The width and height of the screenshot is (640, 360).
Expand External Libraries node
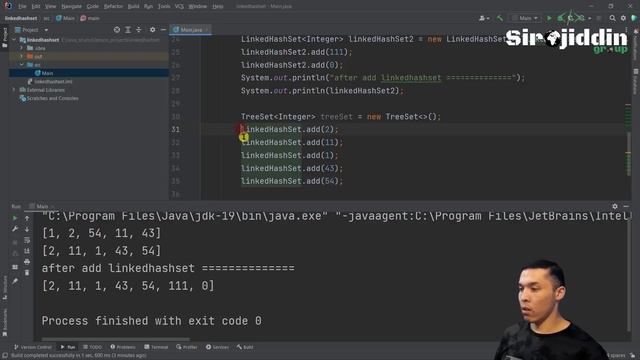point(15,90)
